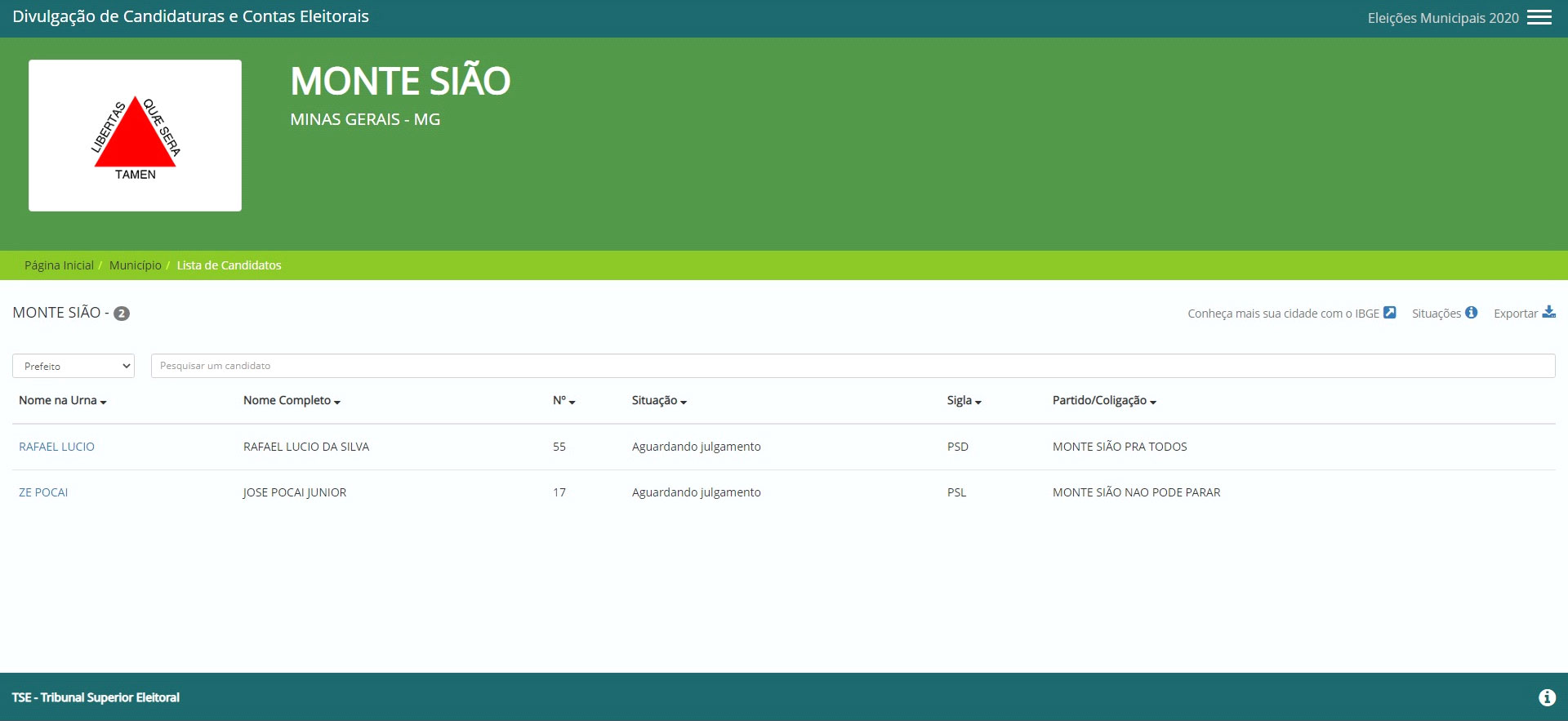Sort by Situação column header
The height and width of the screenshot is (721, 1568).
[x=659, y=401]
